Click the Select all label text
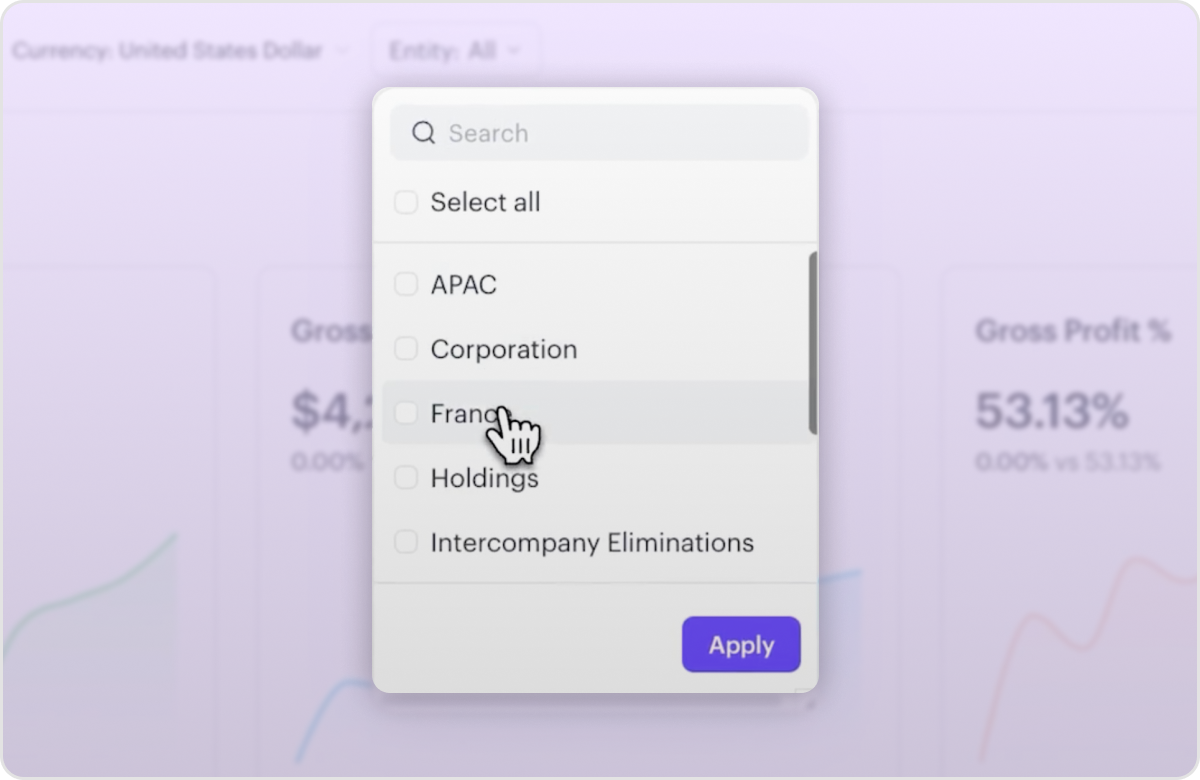 tap(485, 202)
